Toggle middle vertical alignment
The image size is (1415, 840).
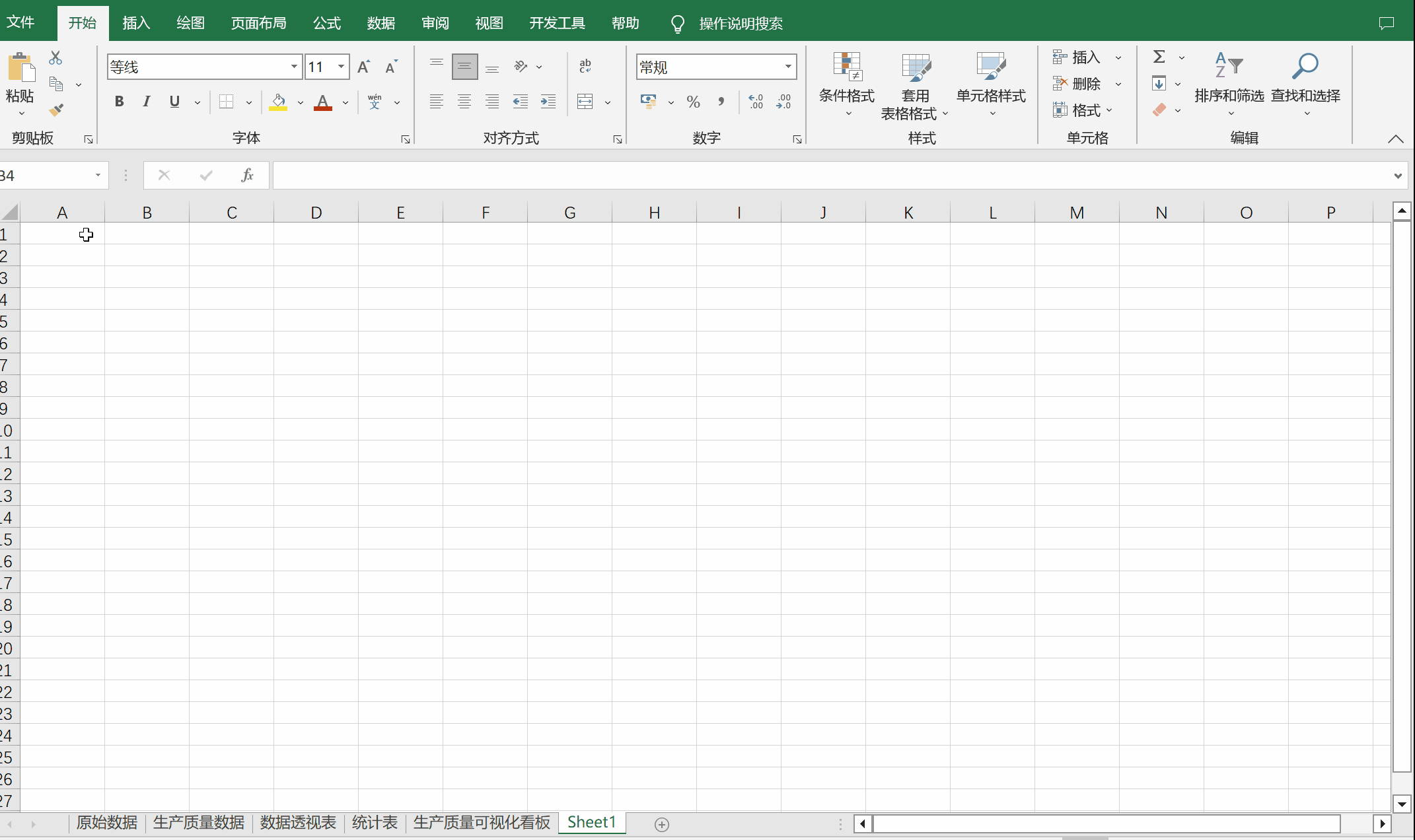pos(464,67)
